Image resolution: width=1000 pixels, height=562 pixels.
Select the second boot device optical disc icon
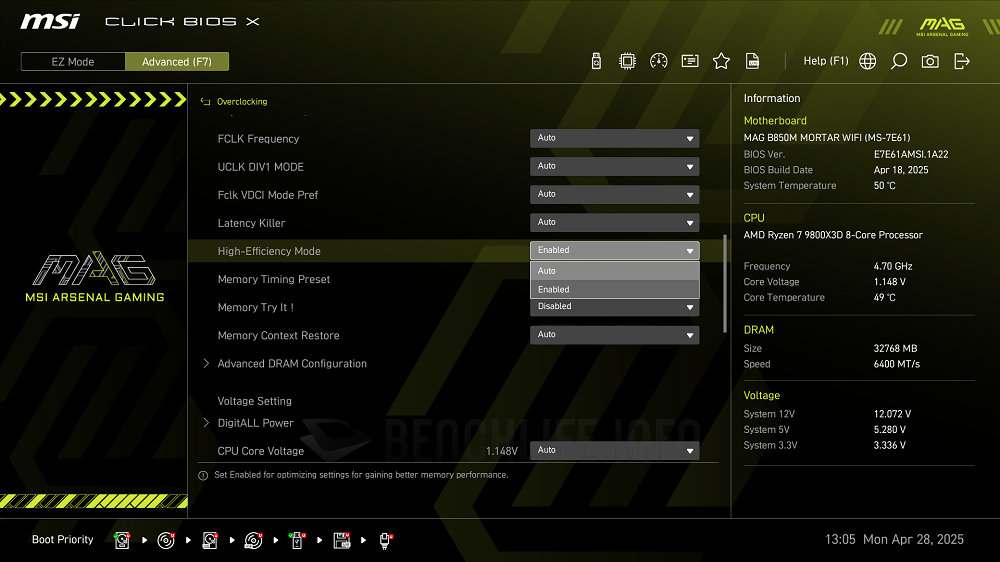(166, 540)
